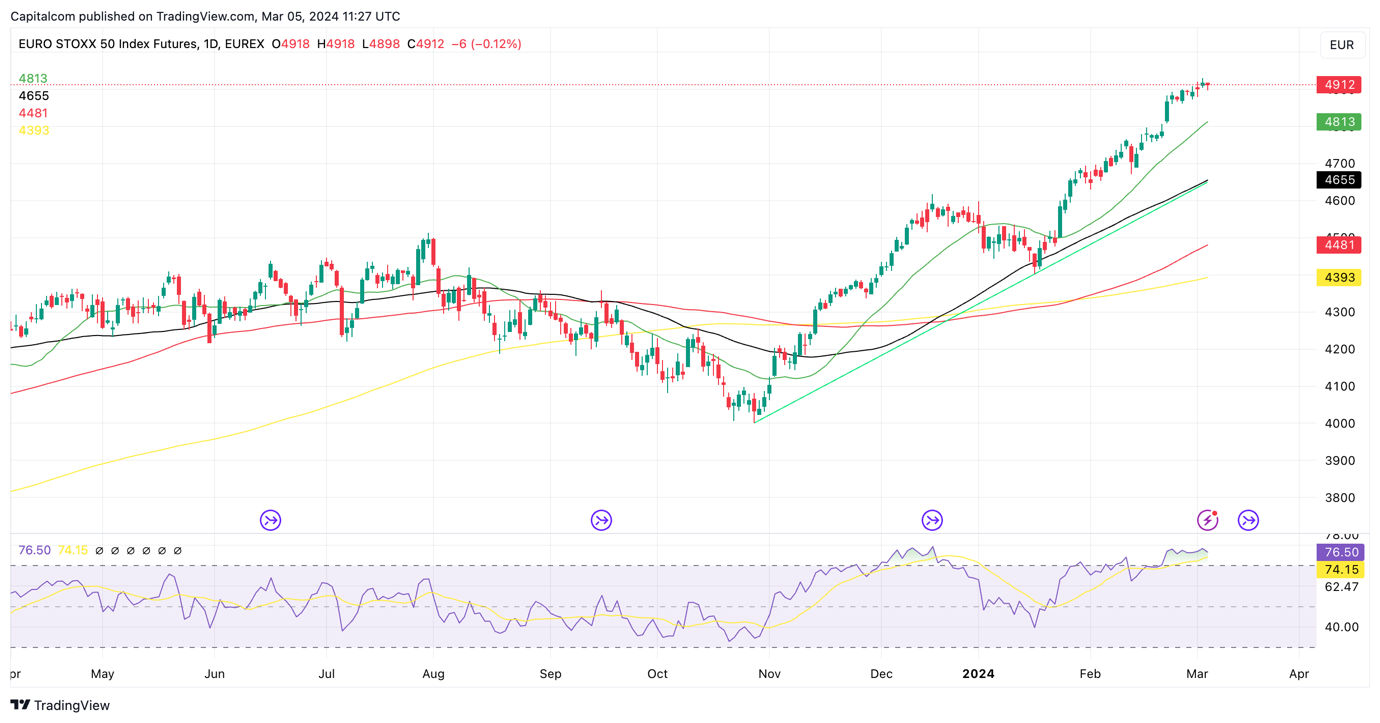Click the Feb label on time axis

pyautogui.click(x=1090, y=675)
